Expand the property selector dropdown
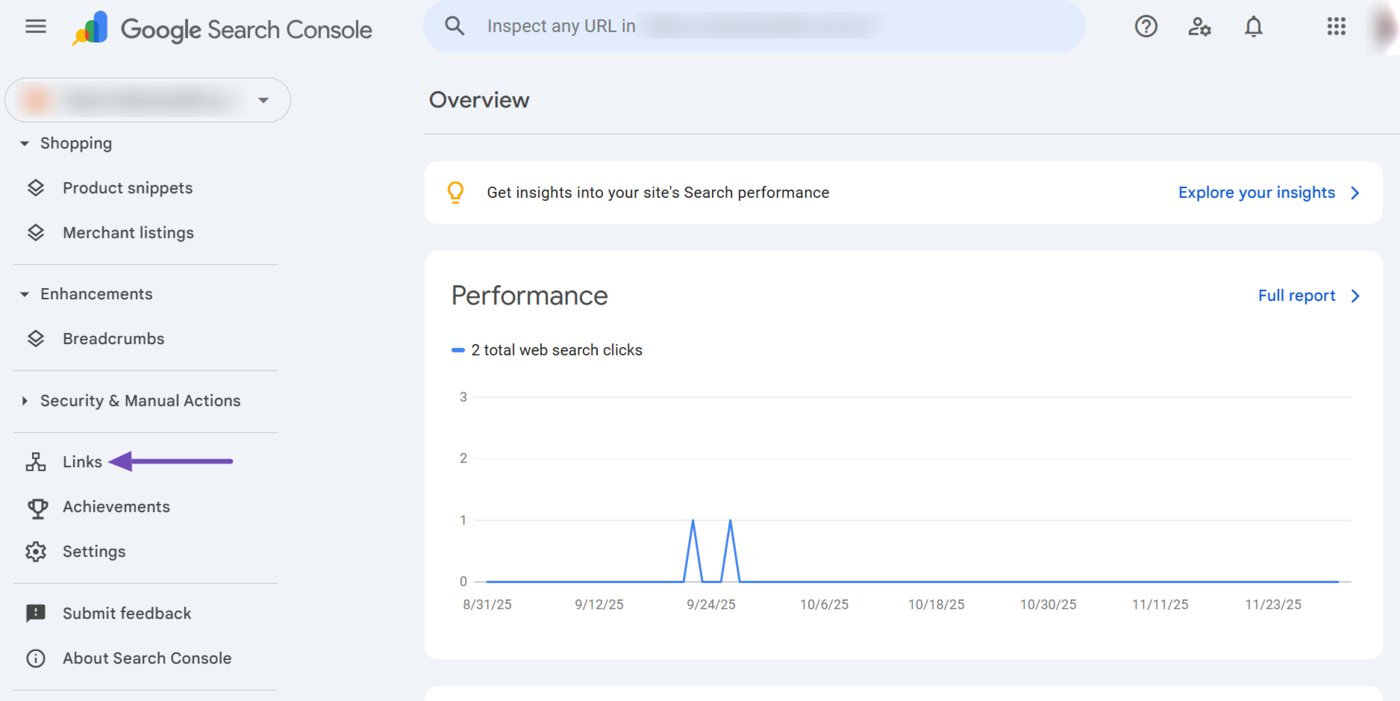Screen dimensions: 1400x701 tap(263, 100)
